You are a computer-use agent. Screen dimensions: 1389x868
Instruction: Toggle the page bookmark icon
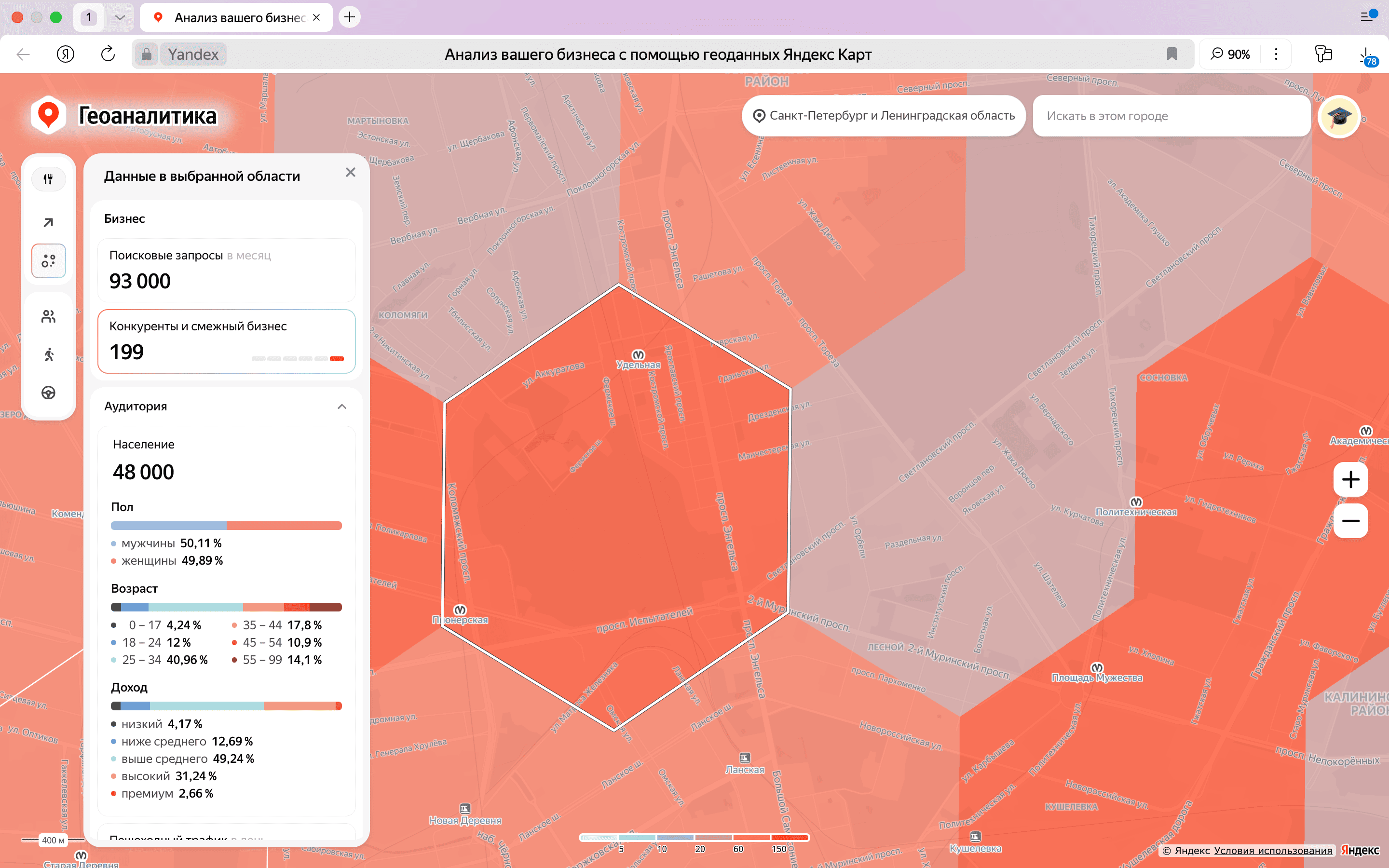coord(1171,54)
